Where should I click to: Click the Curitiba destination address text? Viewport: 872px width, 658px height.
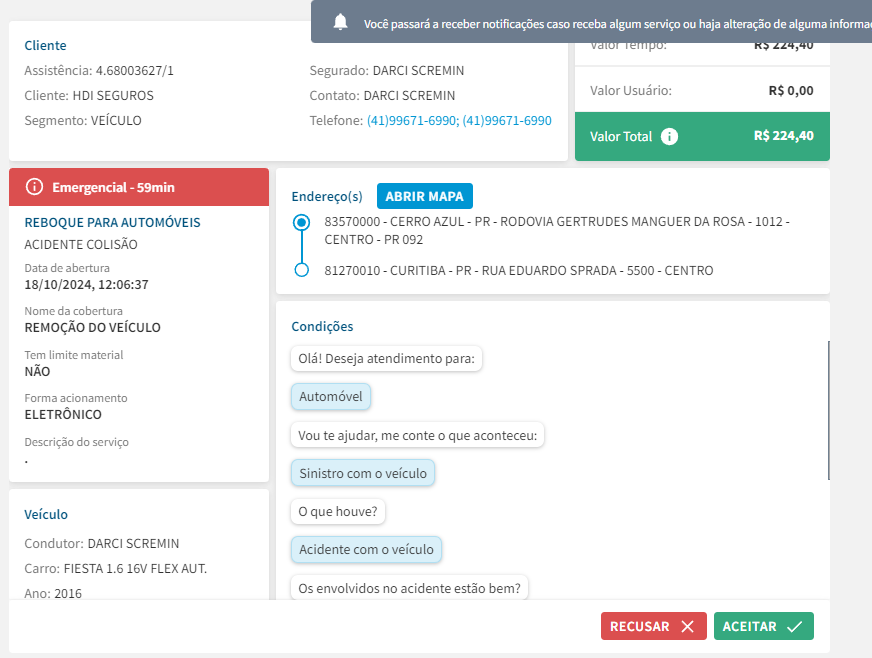pyautogui.click(x=519, y=271)
